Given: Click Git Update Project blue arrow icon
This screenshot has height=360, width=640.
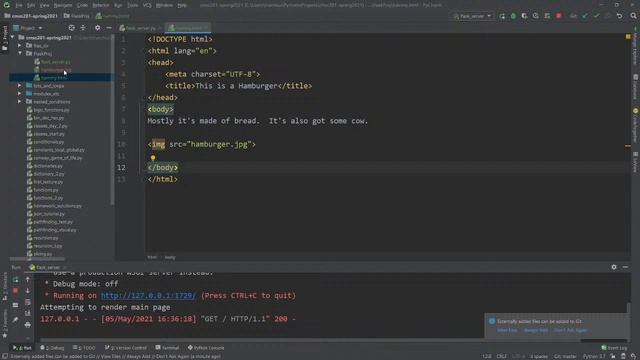Looking at the screenshot, I should point(585,16).
